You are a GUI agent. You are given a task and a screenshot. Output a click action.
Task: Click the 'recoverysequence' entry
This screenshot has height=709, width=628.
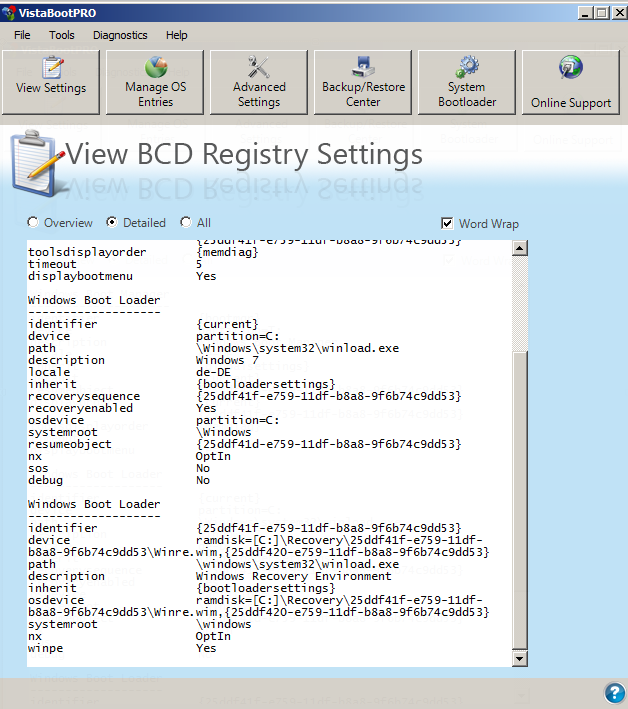tap(84, 397)
